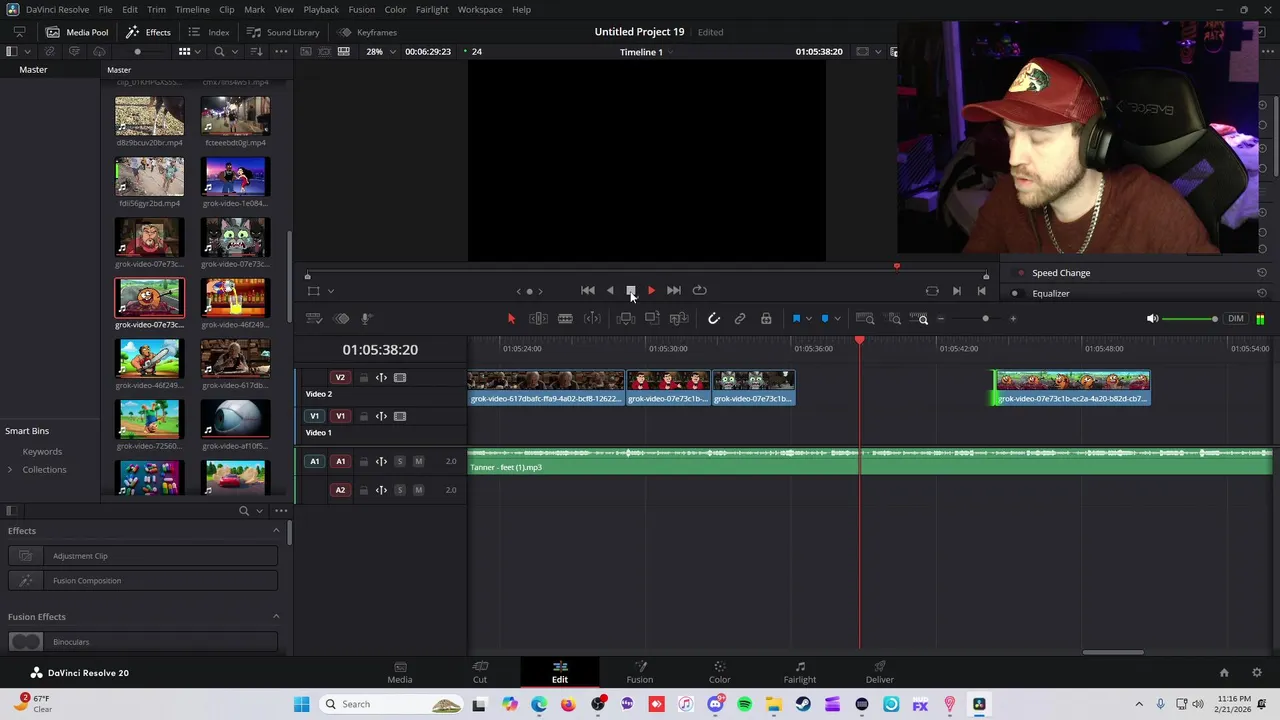Mute the A1 audio track
The image size is (1280, 720).
coord(419,462)
